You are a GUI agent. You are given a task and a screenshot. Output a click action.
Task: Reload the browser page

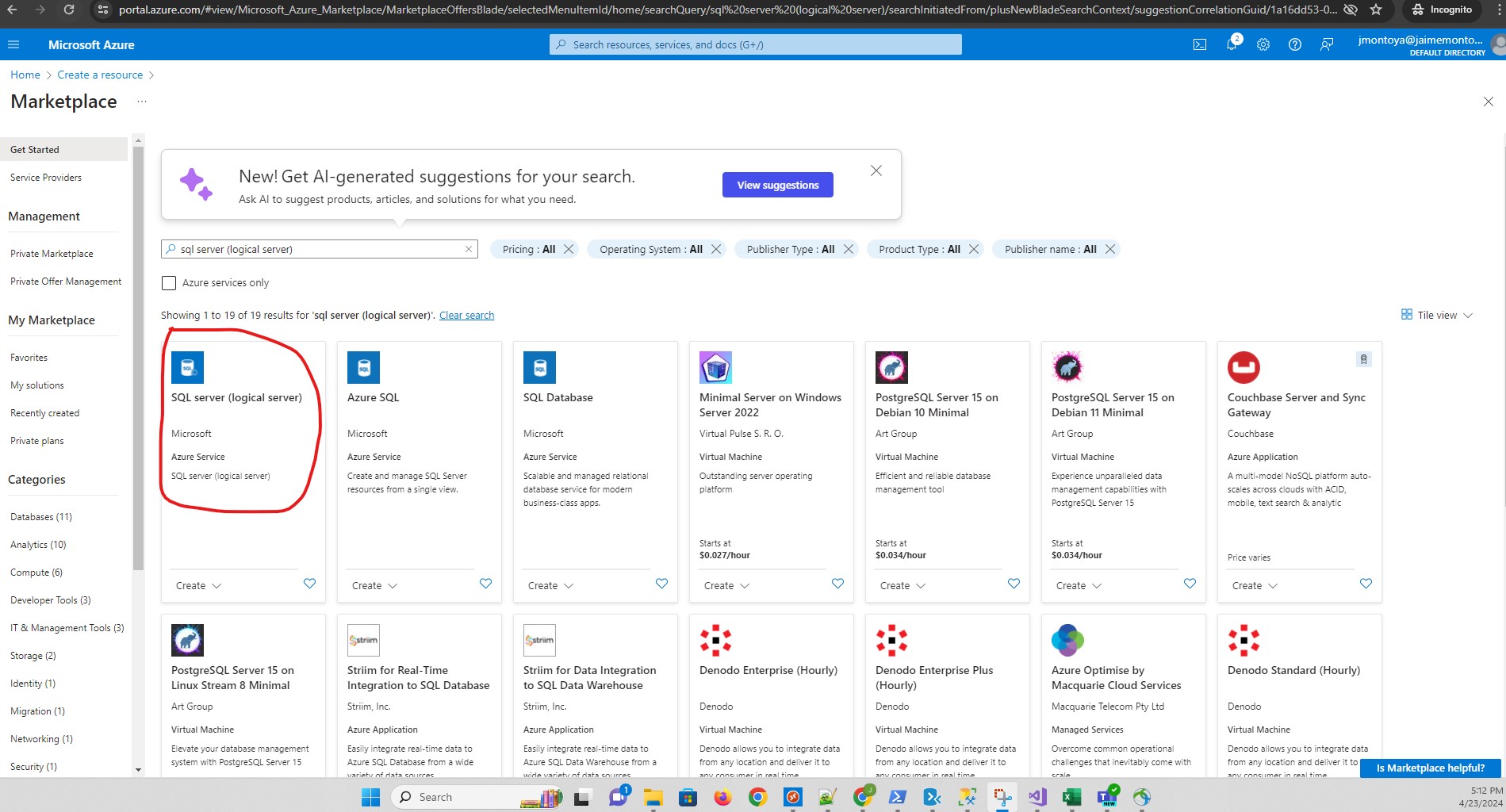(x=69, y=10)
